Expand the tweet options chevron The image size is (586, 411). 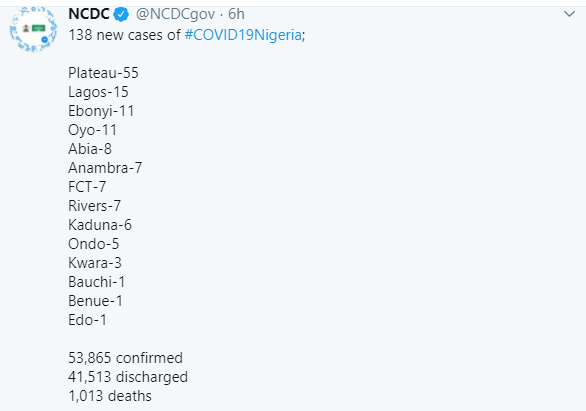569,14
